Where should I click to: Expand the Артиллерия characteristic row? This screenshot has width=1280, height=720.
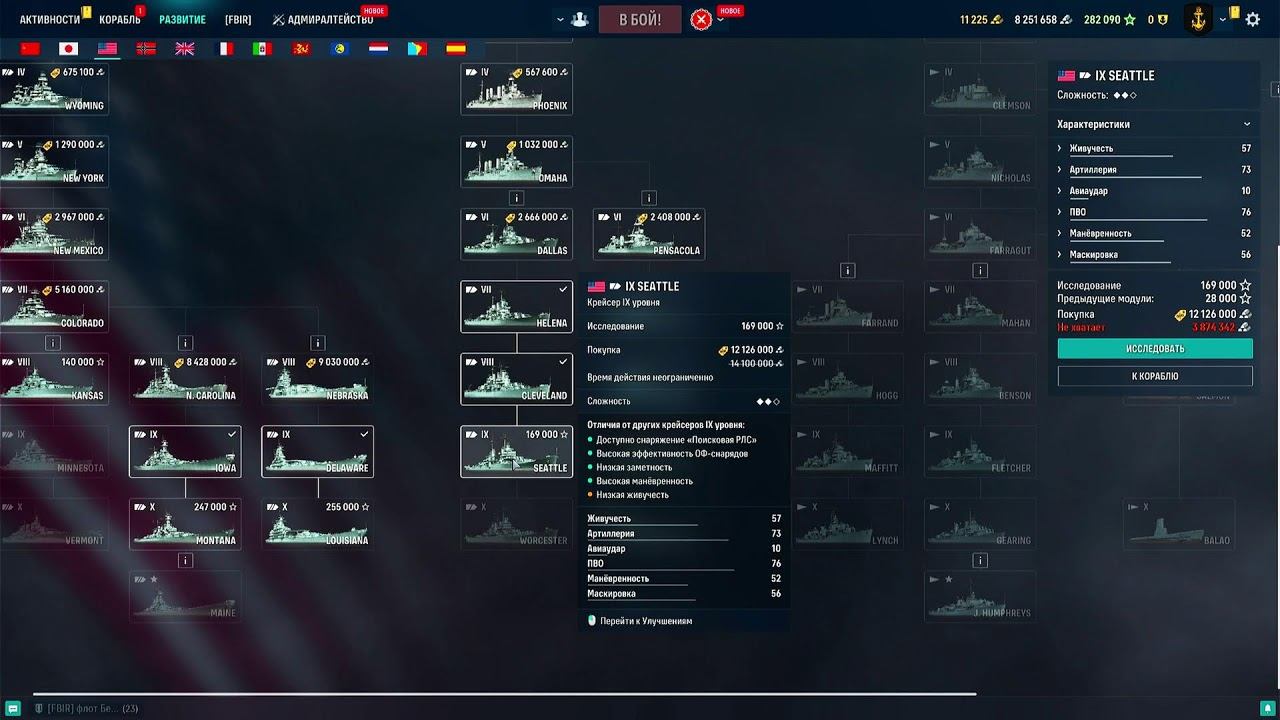tap(1155, 170)
